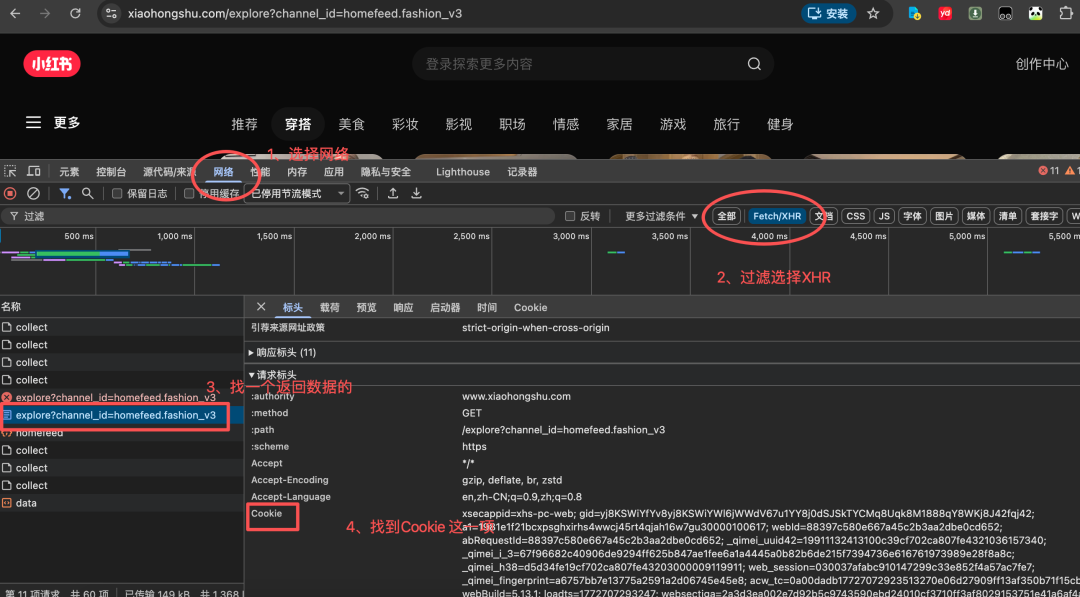Select the data request row
The image size is (1080, 597).
(122, 503)
